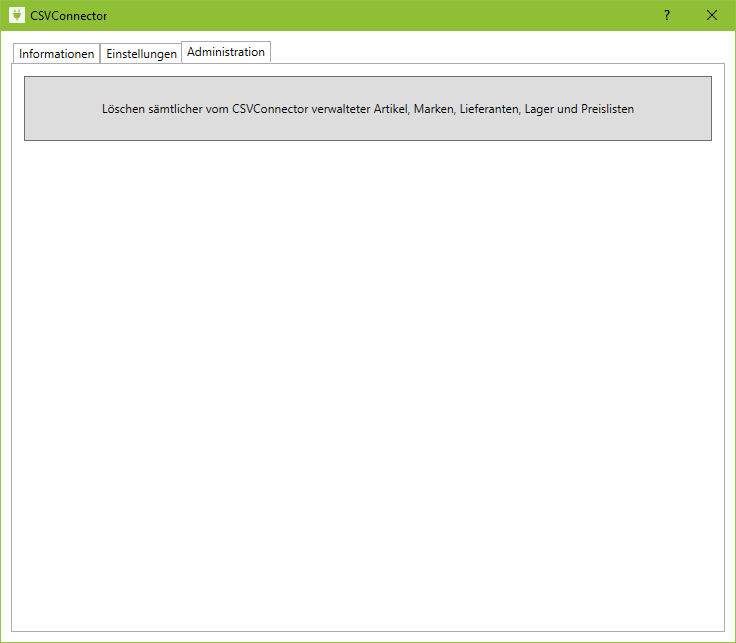The width and height of the screenshot is (736, 643).
Task: Show the application information page
Action: pos(56,54)
